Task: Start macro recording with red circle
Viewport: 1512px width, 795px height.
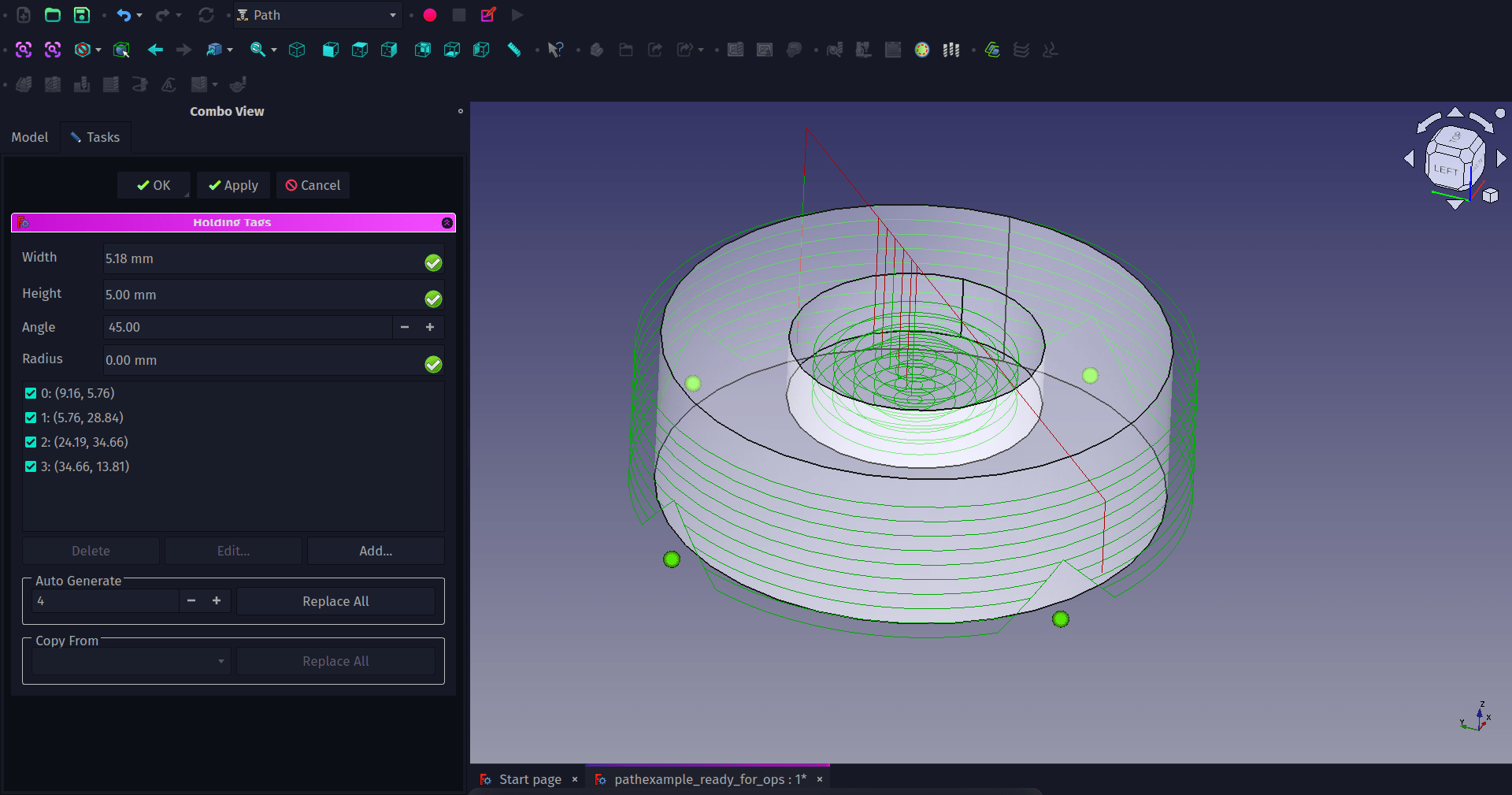Action: tap(430, 15)
